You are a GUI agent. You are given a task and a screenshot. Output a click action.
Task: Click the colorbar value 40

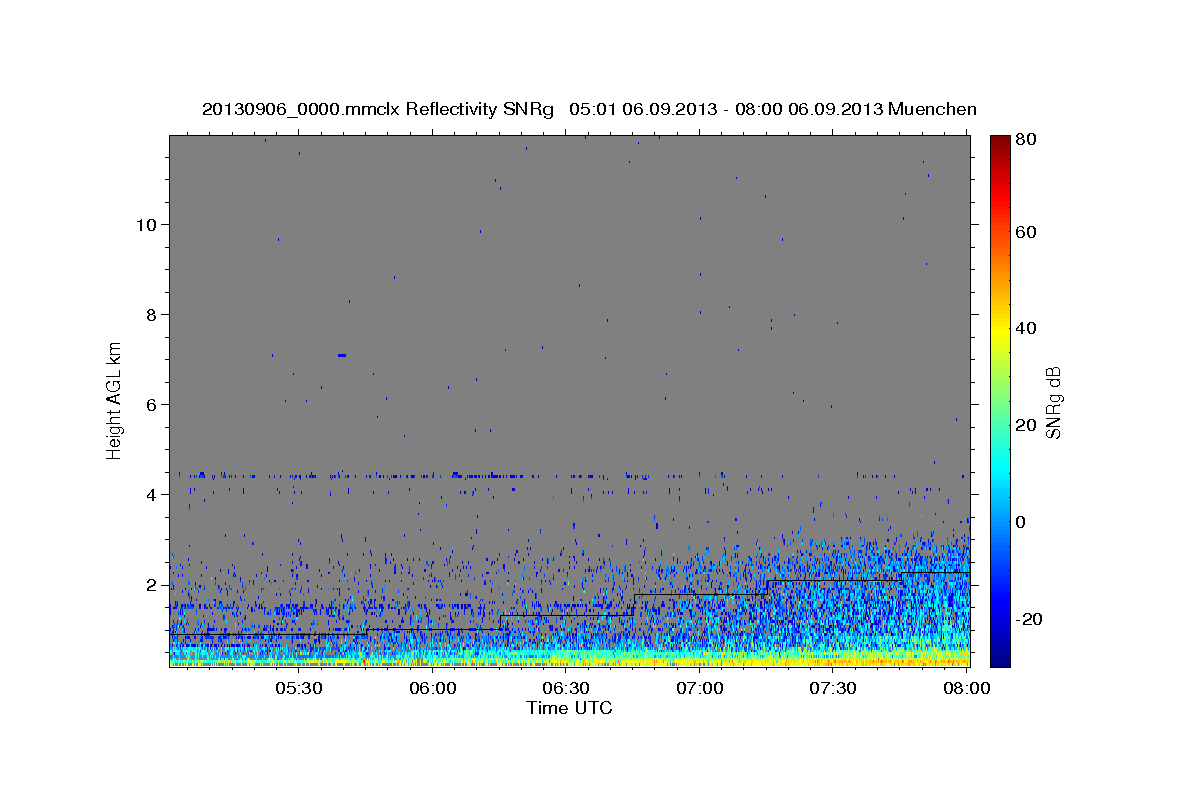click(x=1028, y=328)
